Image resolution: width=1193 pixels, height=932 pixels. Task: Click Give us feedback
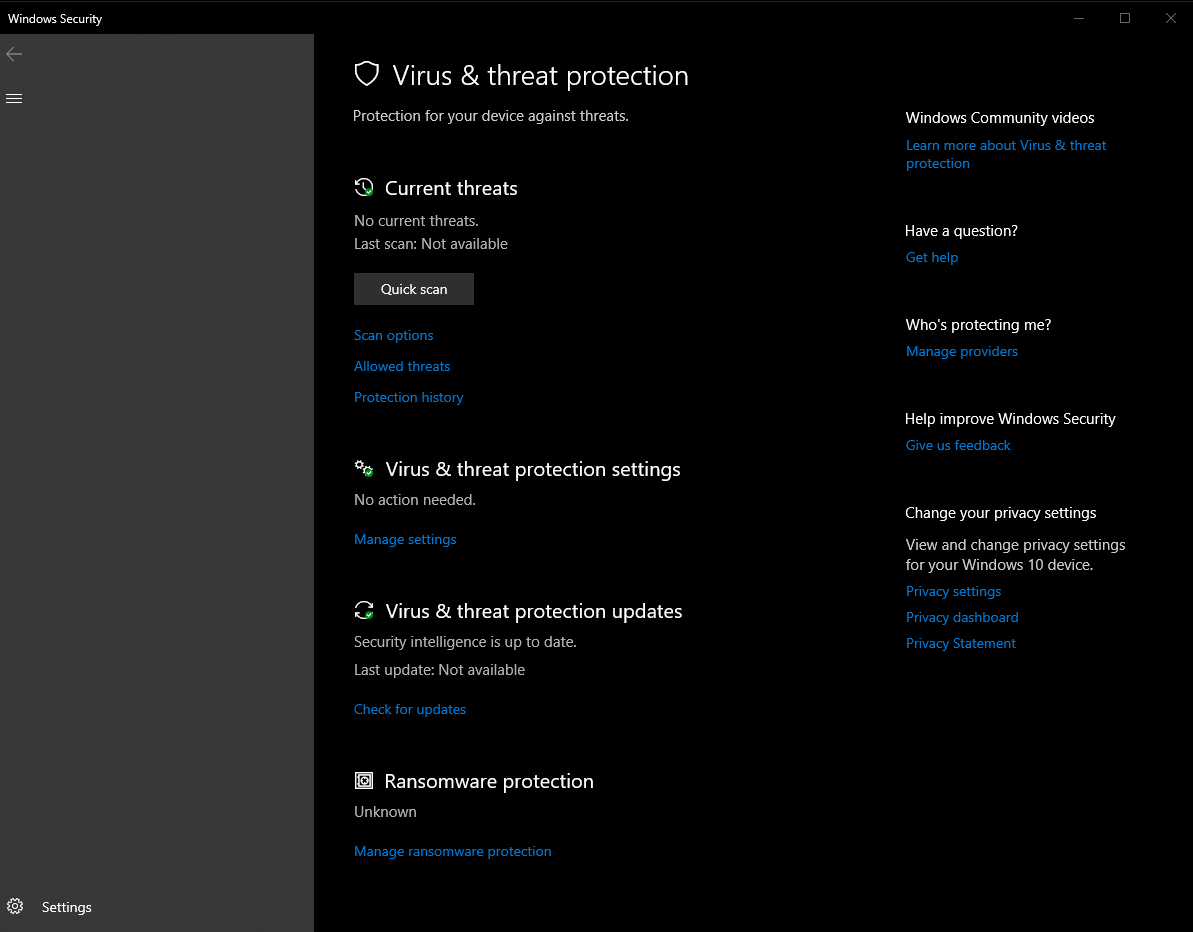pyautogui.click(x=958, y=446)
